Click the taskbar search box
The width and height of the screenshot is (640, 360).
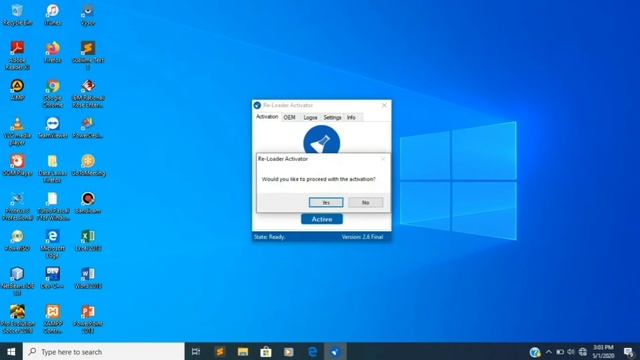(104, 351)
